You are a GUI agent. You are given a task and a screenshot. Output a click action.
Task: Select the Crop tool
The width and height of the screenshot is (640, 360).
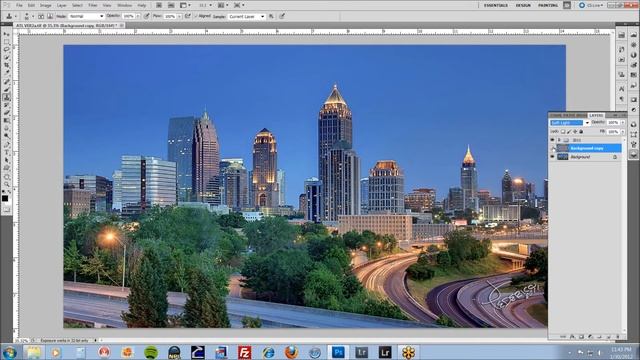(7, 65)
